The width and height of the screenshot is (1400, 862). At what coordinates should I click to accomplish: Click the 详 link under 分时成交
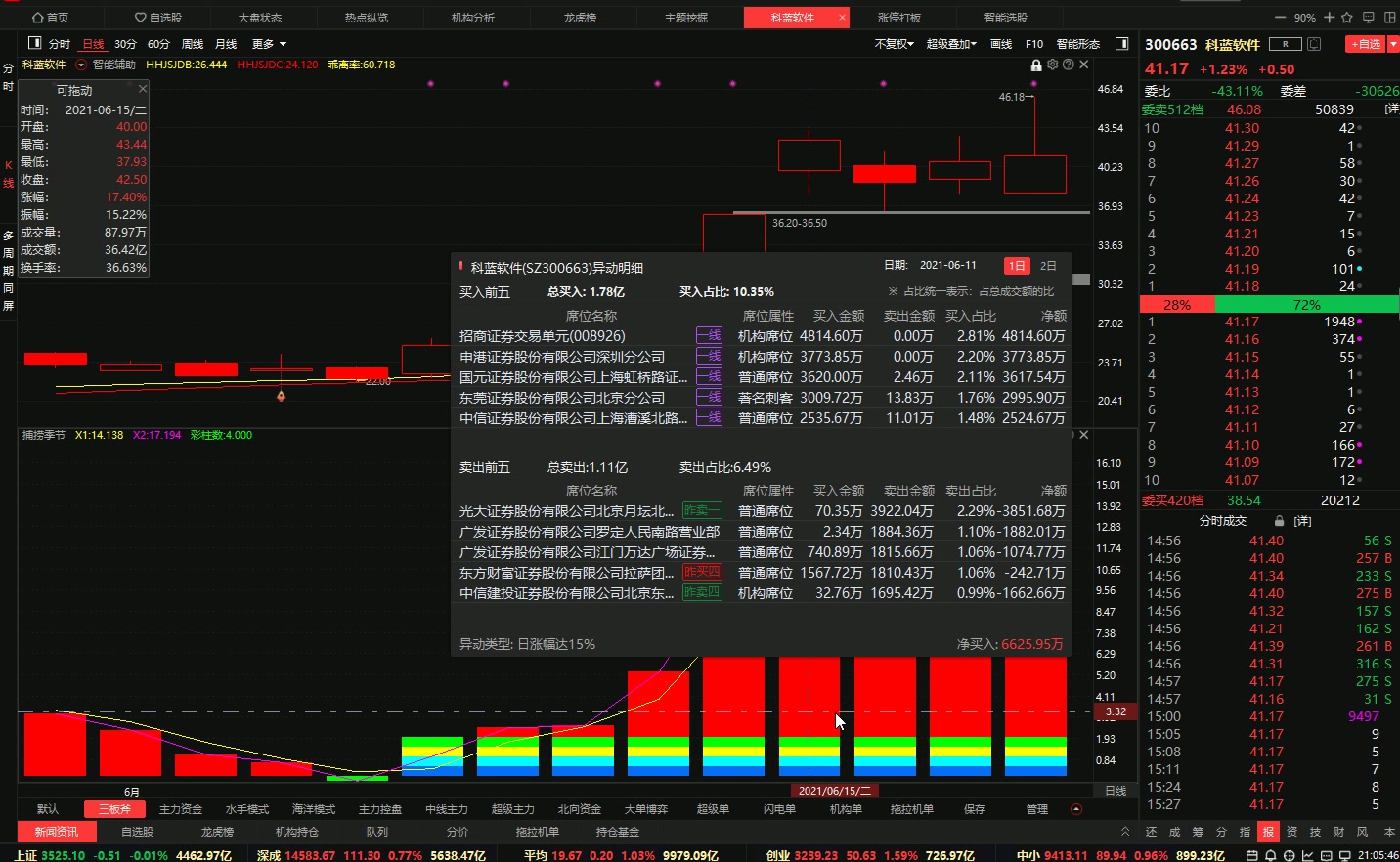[x=1303, y=521]
